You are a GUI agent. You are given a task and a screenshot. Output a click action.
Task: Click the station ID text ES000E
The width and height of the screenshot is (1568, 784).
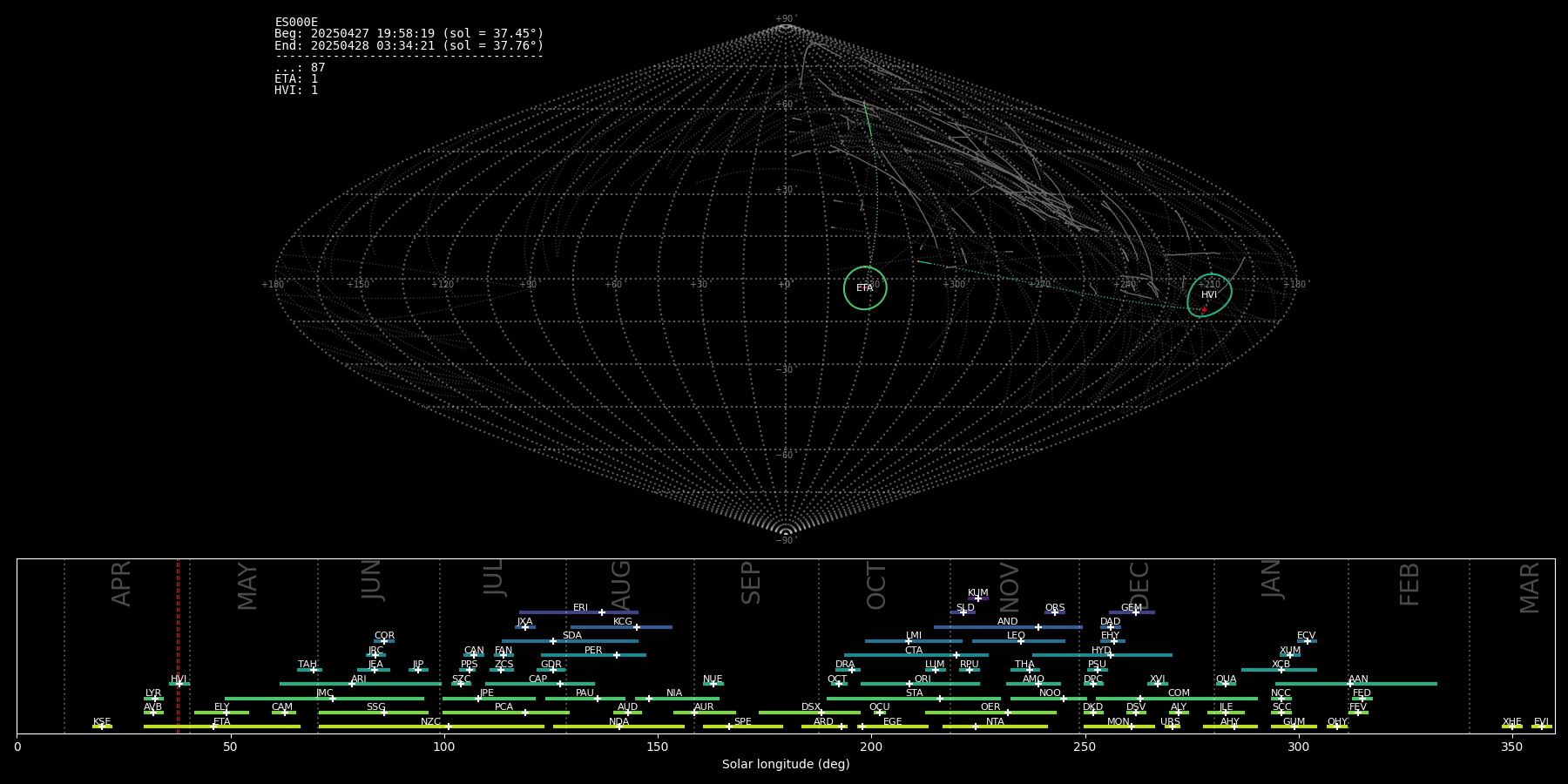pos(296,23)
